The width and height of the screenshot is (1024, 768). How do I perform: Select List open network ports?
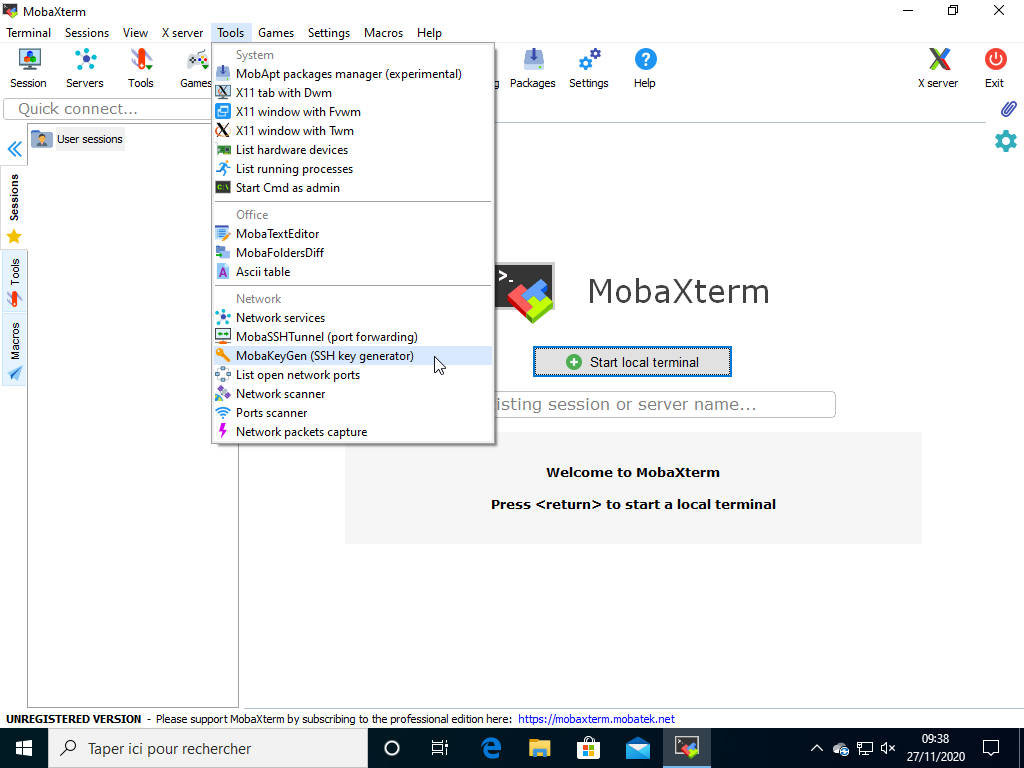353,375
